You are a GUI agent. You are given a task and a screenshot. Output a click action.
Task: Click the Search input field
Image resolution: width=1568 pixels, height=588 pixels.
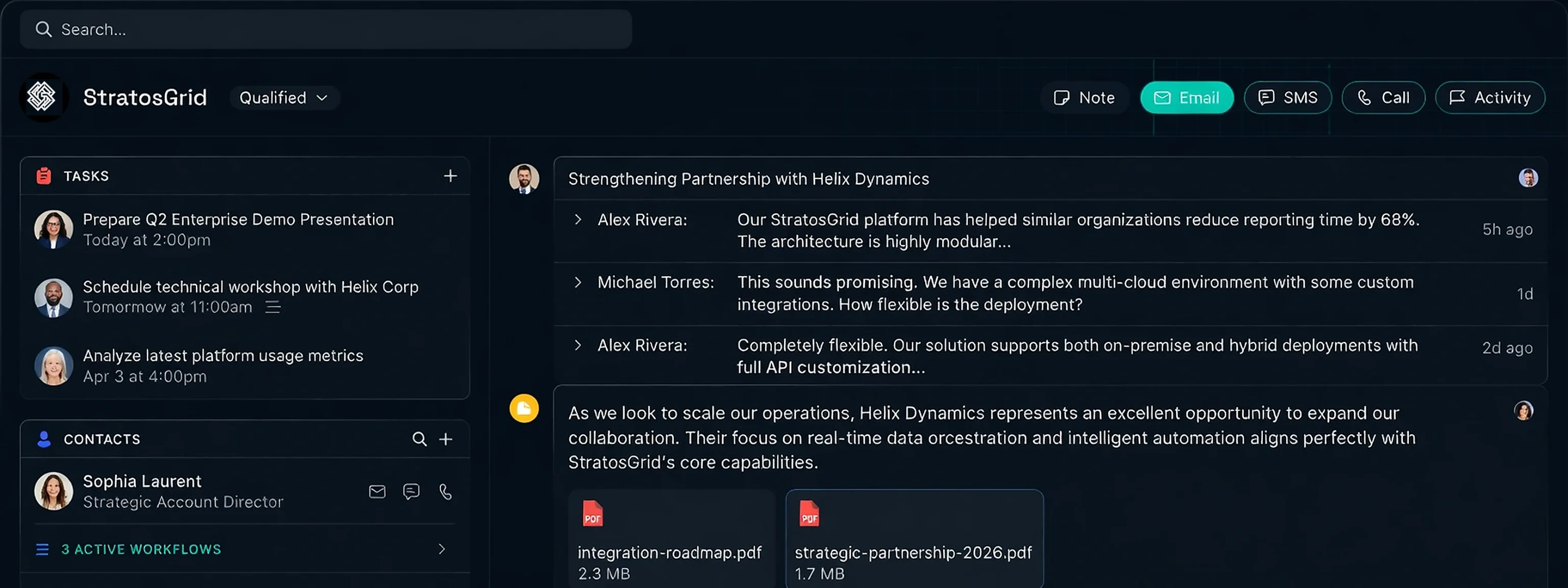coord(326,29)
